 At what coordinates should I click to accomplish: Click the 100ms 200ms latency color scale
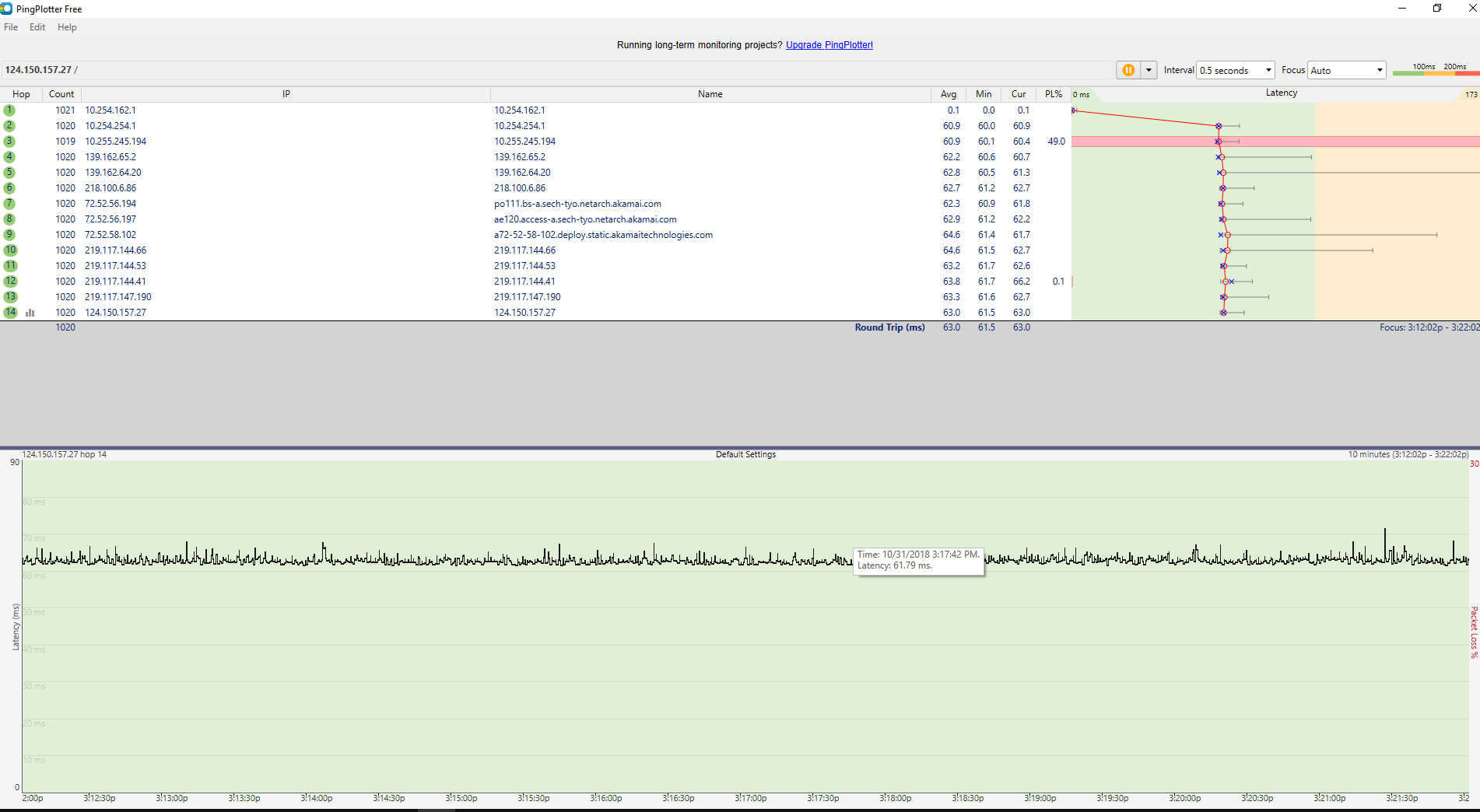(x=1436, y=70)
